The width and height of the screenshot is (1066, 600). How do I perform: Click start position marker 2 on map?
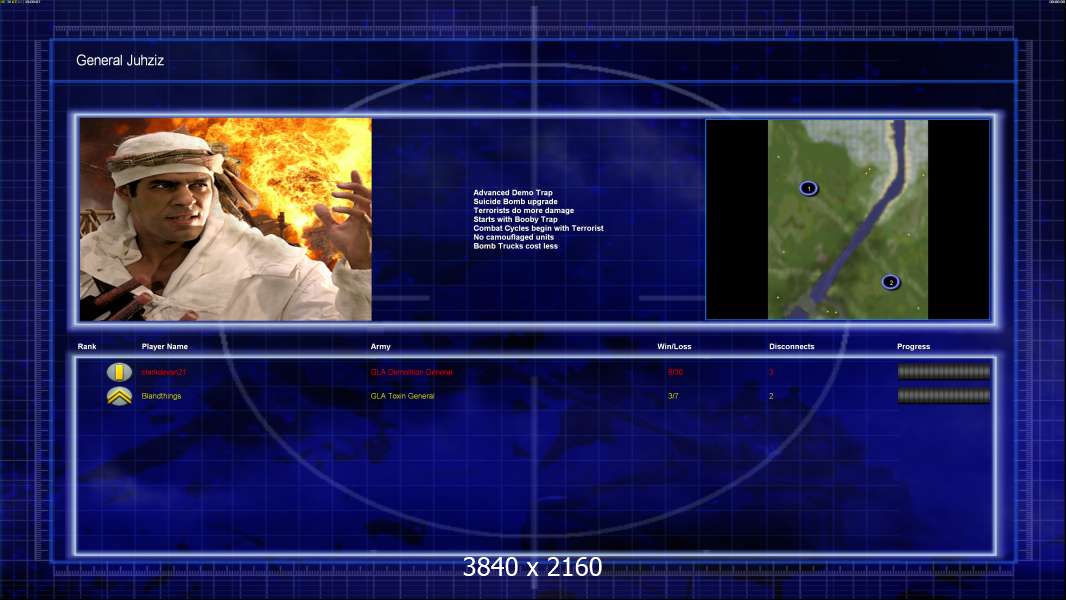point(890,282)
